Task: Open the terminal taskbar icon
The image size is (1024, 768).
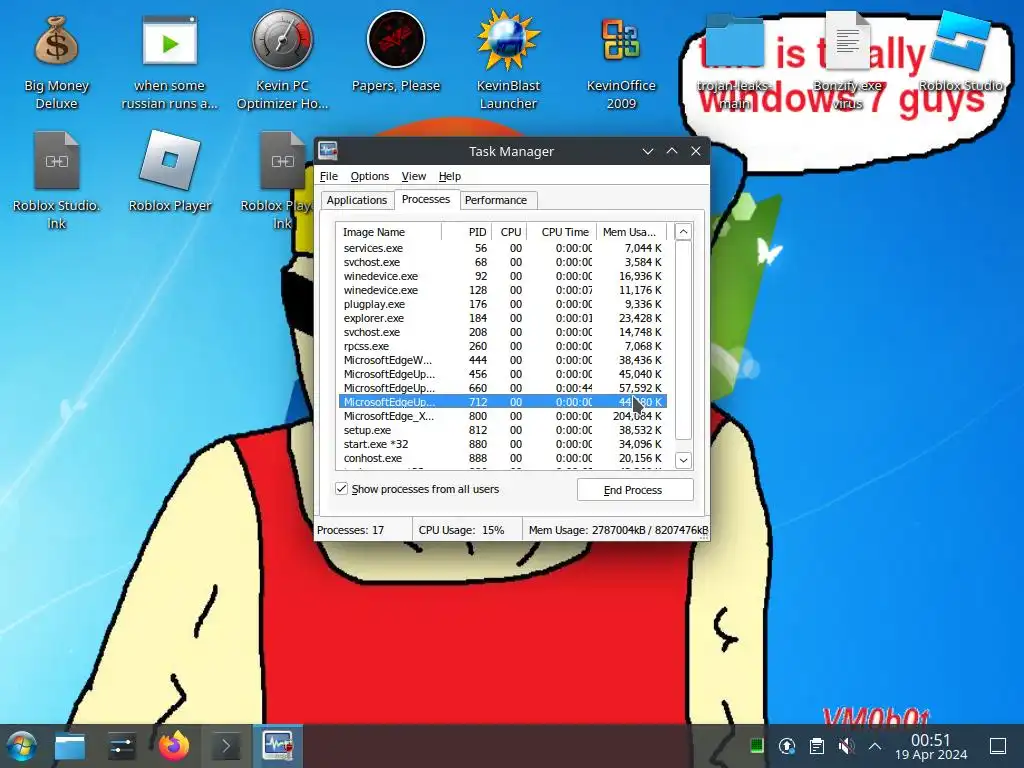Action: coord(226,746)
